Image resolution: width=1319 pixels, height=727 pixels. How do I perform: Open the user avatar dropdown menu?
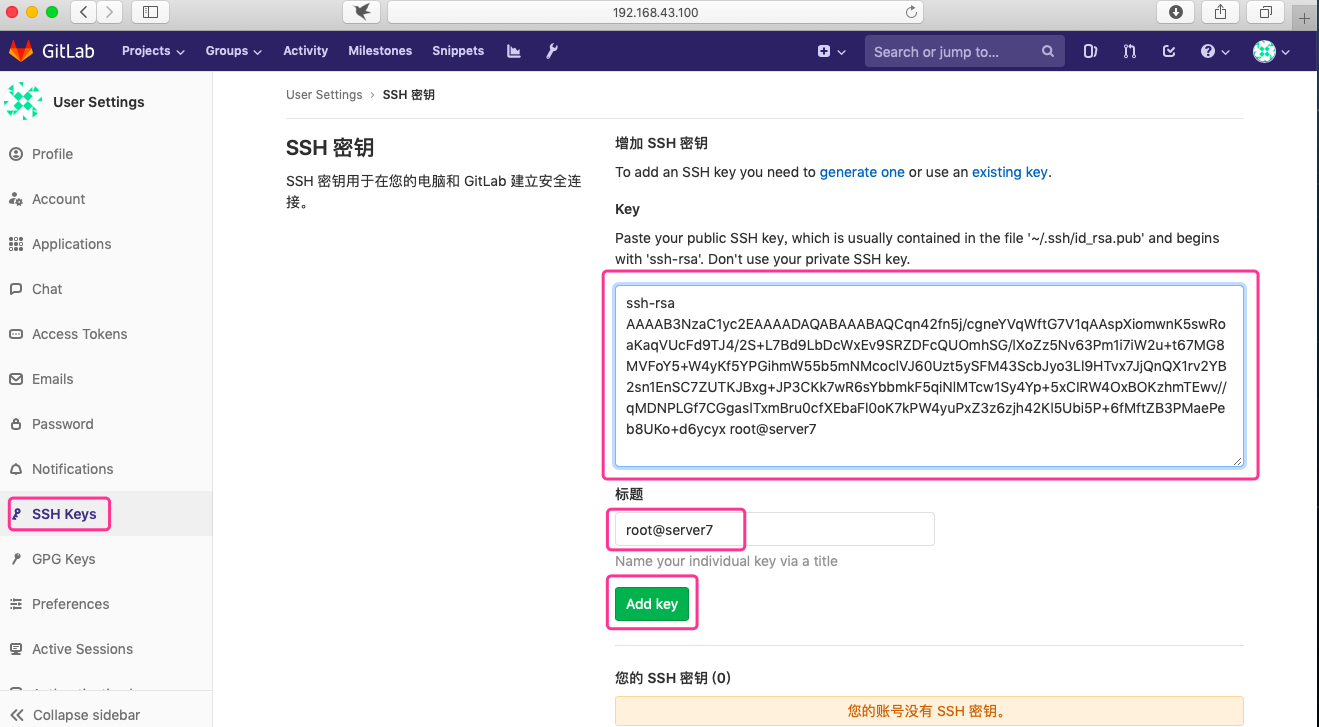(1271, 52)
